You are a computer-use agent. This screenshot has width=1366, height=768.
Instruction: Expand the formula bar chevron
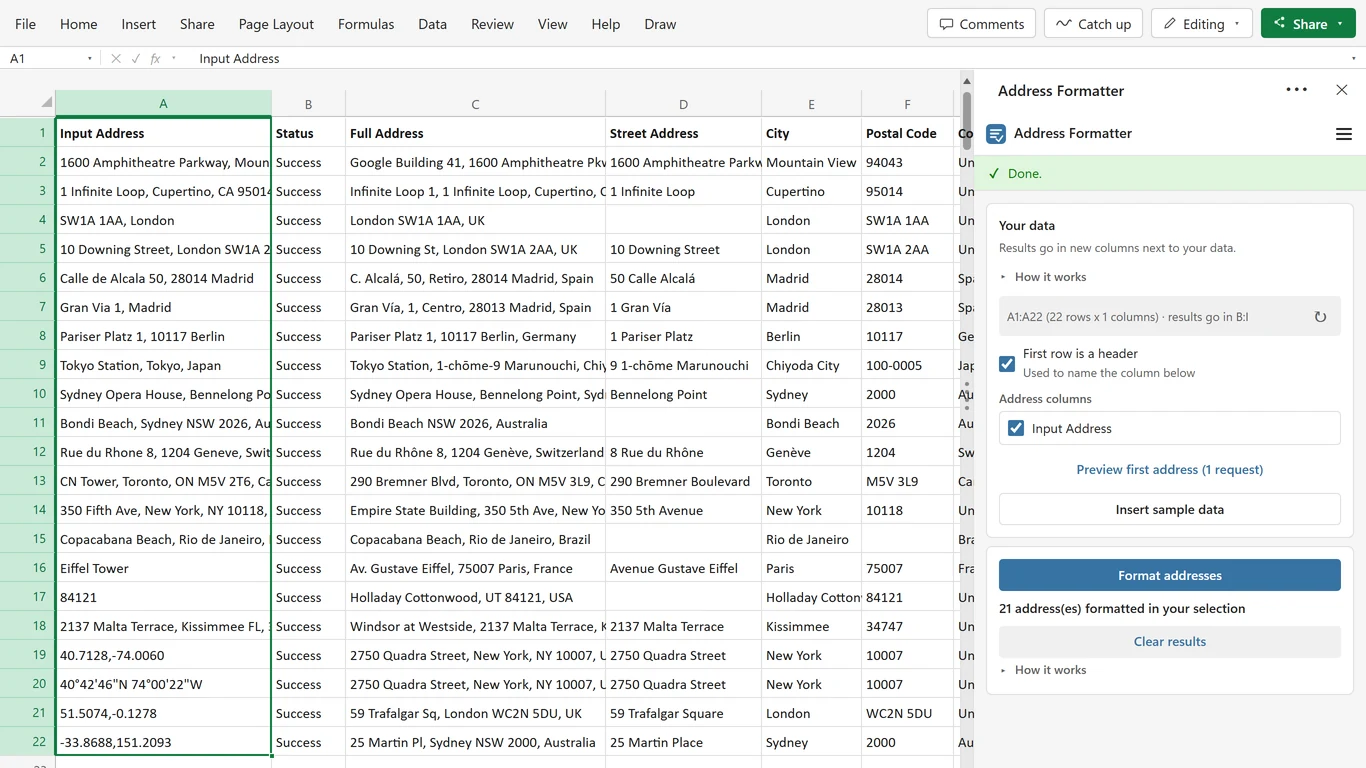pyautogui.click(x=1354, y=59)
